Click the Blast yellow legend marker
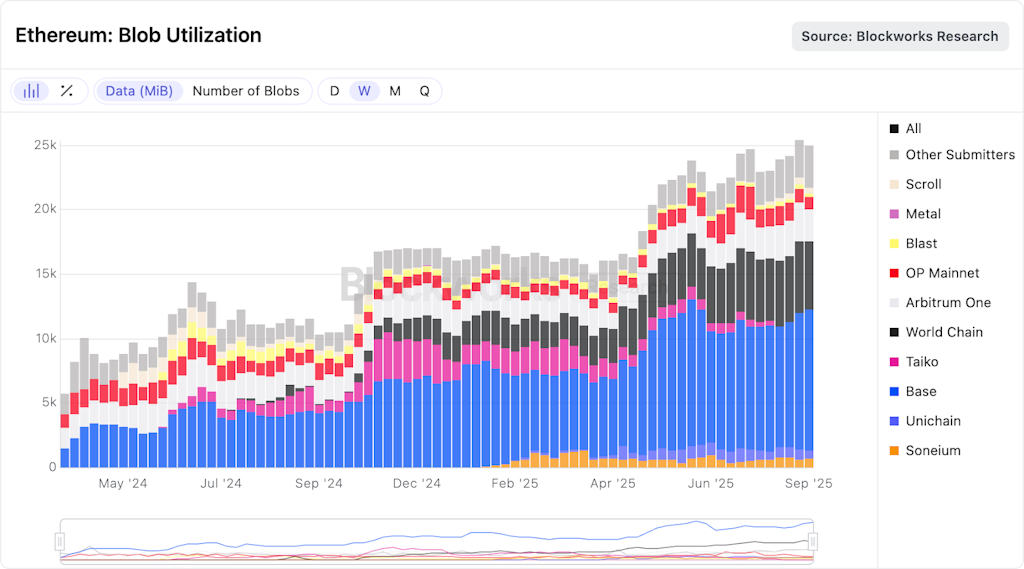 894,244
